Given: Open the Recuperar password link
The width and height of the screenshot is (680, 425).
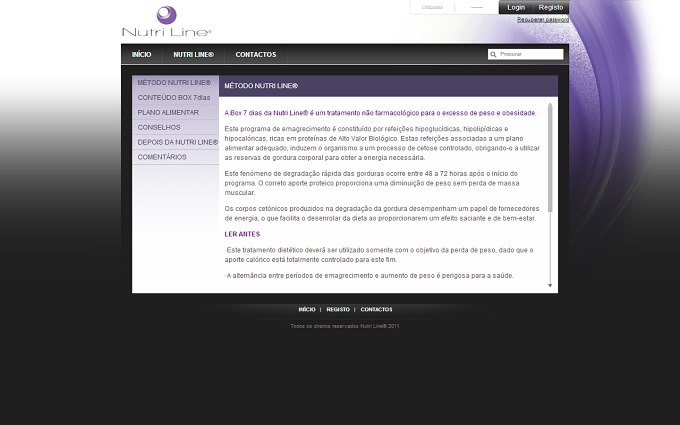Looking at the screenshot, I should (x=543, y=20).
